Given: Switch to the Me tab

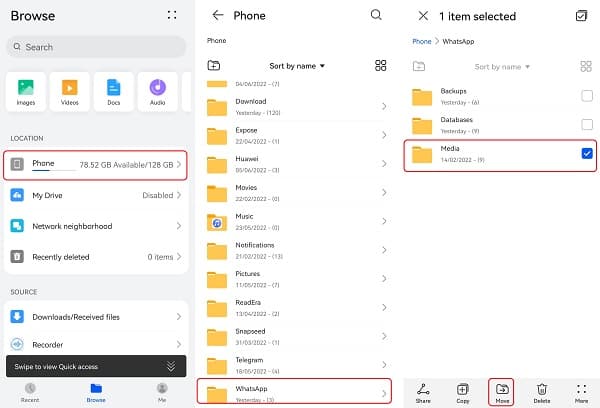Looking at the screenshot, I should [x=162, y=393].
